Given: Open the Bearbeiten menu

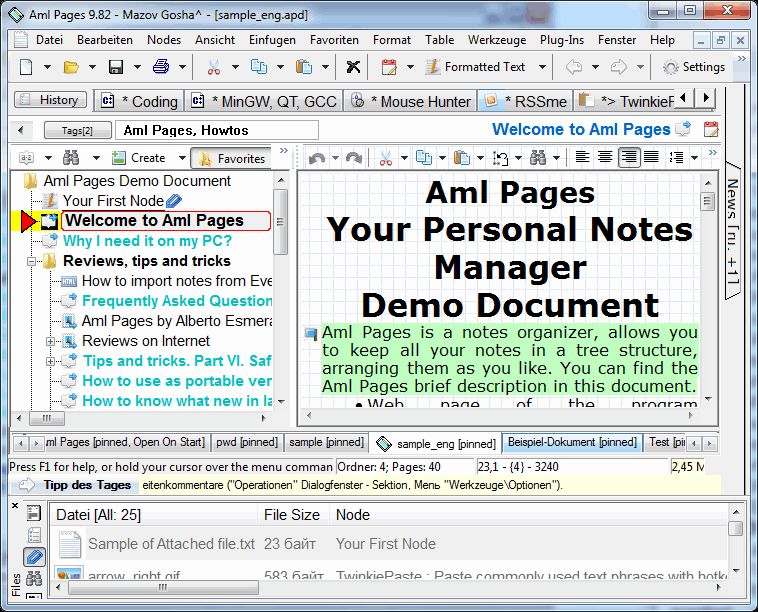Looking at the screenshot, I should (x=105, y=40).
